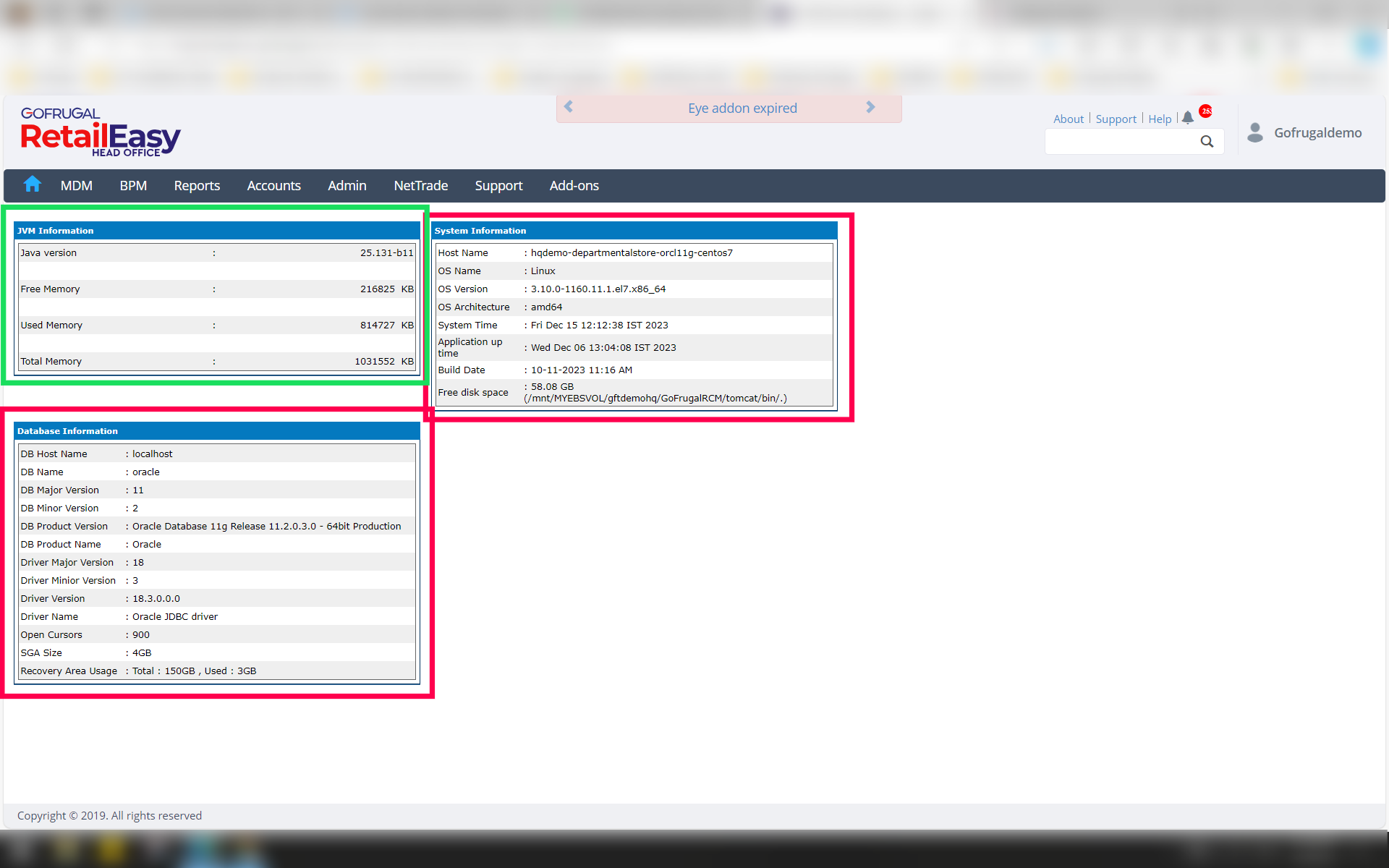This screenshot has width=1389, height=868.
Task: Open notifications bell icon
Action: click(x=1187, y=118)
